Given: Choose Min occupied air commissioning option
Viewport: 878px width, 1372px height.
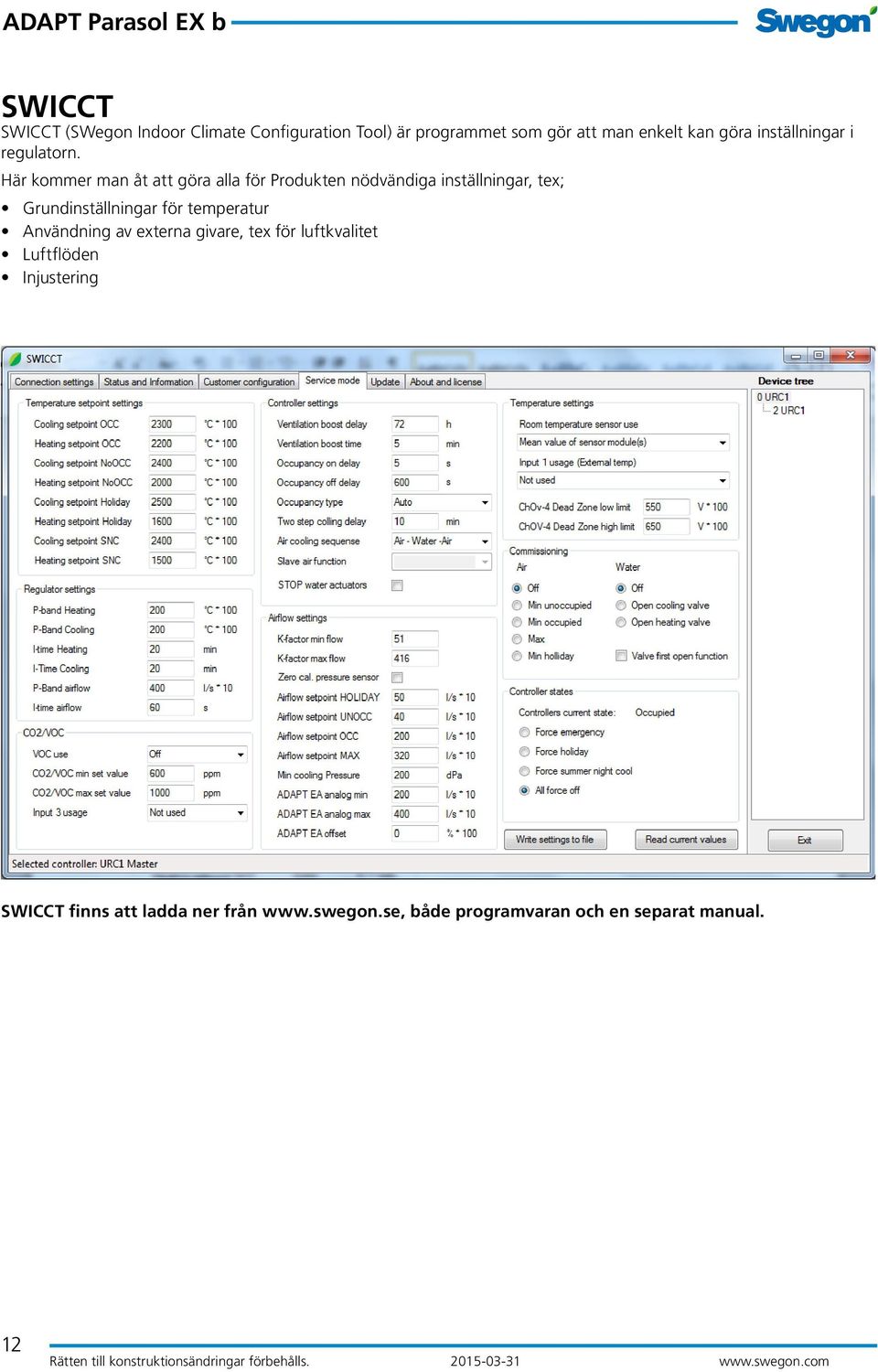Looking at the screenshot, I should [517, 623].
